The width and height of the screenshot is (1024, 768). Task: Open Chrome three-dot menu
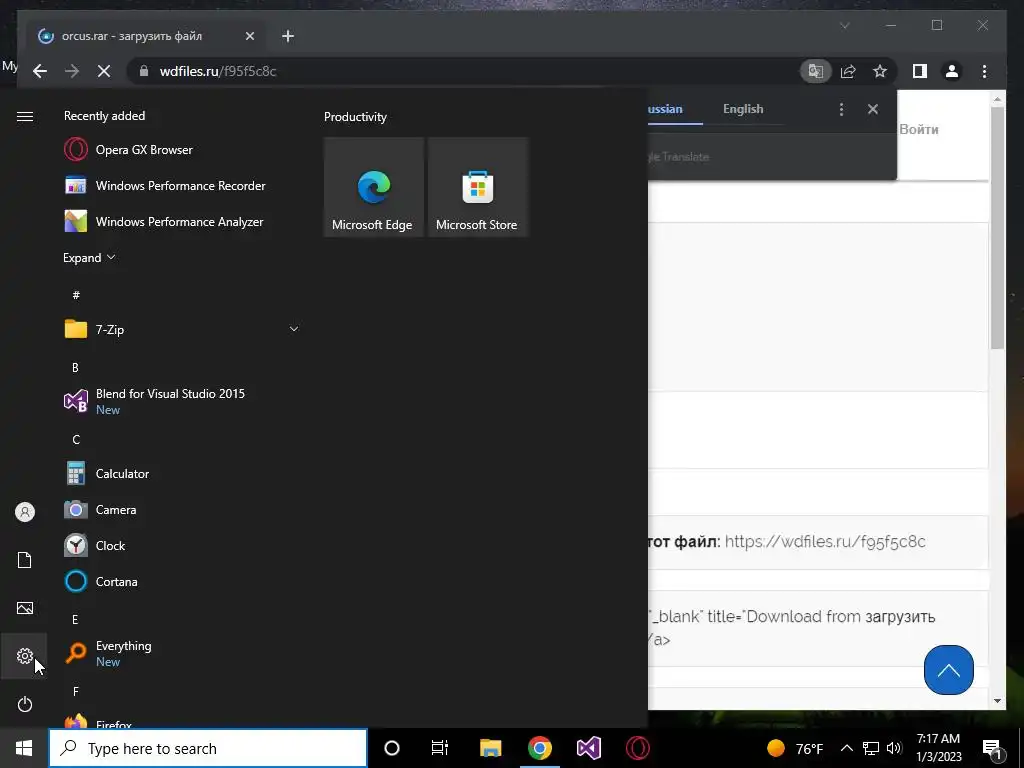(x=985, y=71)
